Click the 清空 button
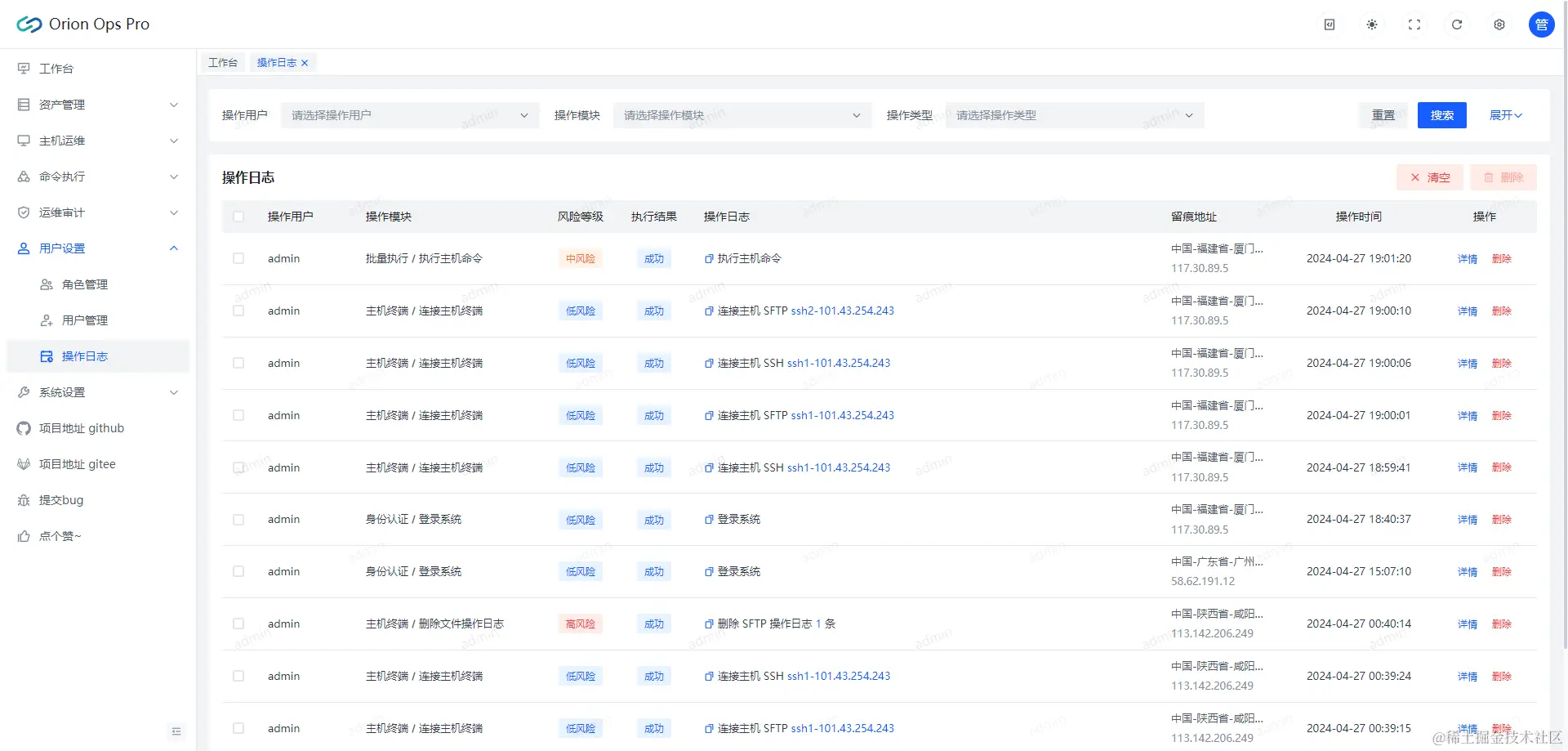Image resolution: width=1568 pixels, height=751 pixels. (1430, 177)
